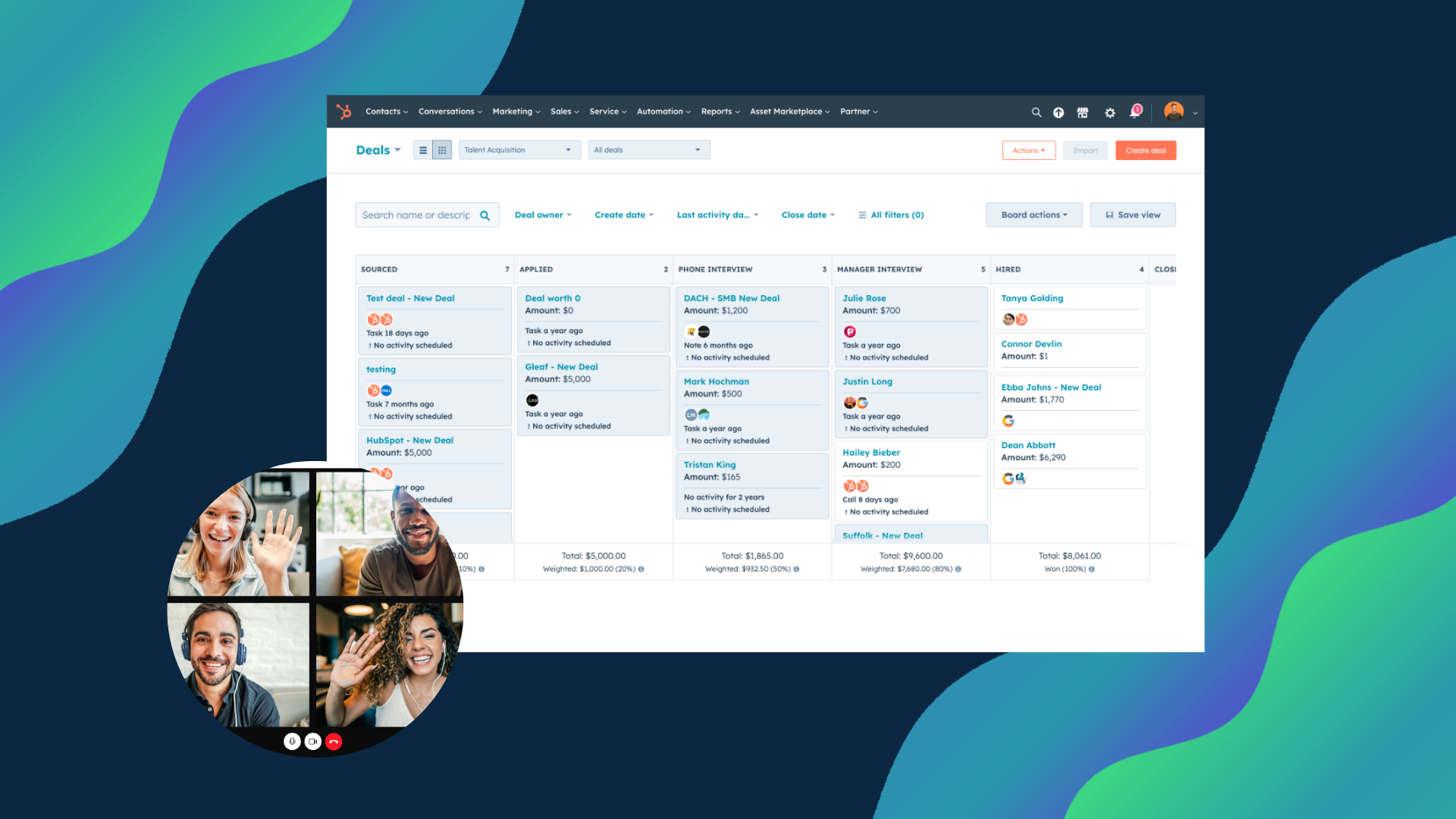Expand the Contacts navigation dropdown

pyautogui.click(x=385, y=111)
